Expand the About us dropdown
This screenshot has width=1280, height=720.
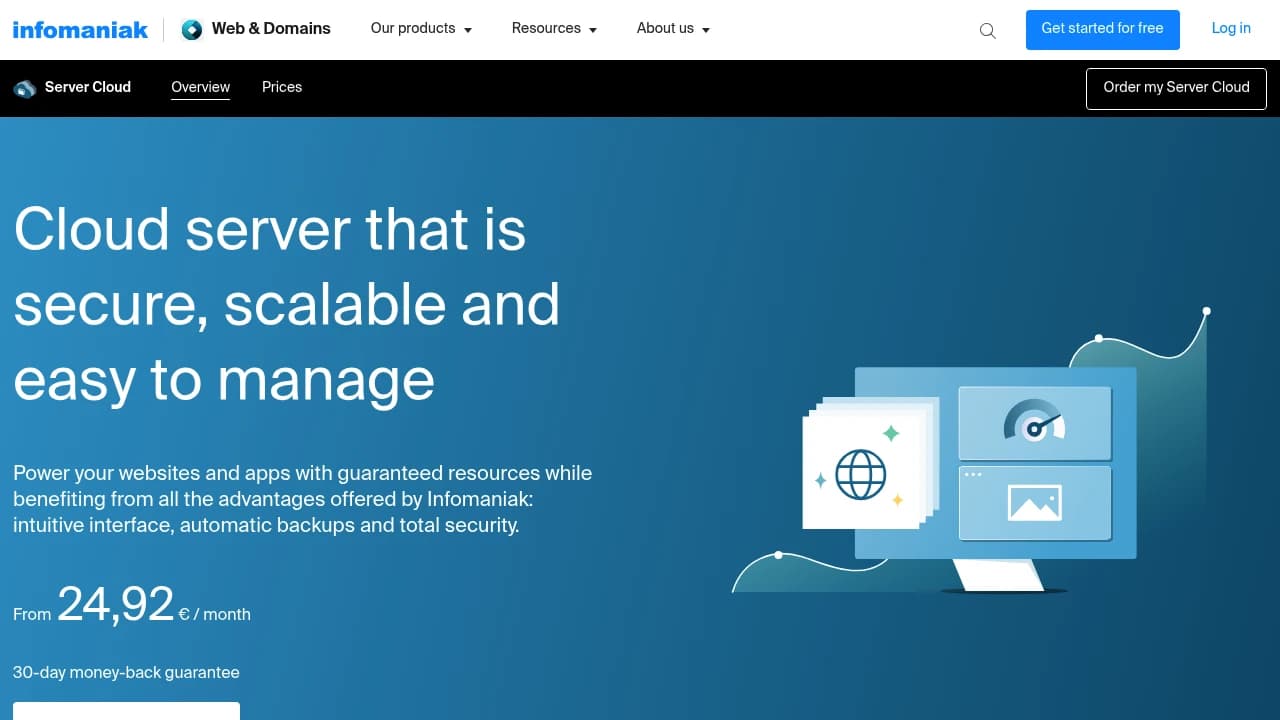[673, 29]
